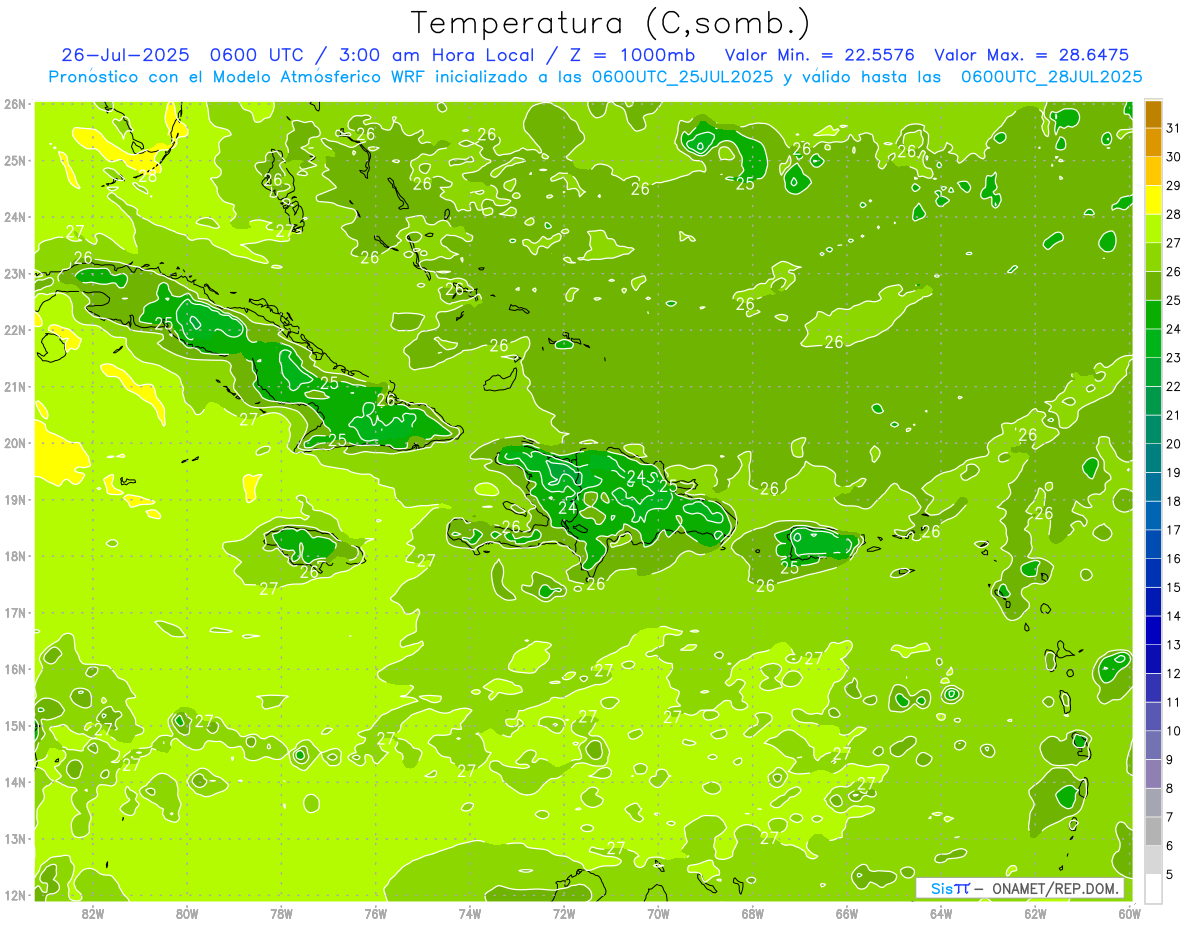The height and width of the screenshot is (927, 1200).
Task: Click the yellow swatch between 28 and 29
Action: point(1153,200)
